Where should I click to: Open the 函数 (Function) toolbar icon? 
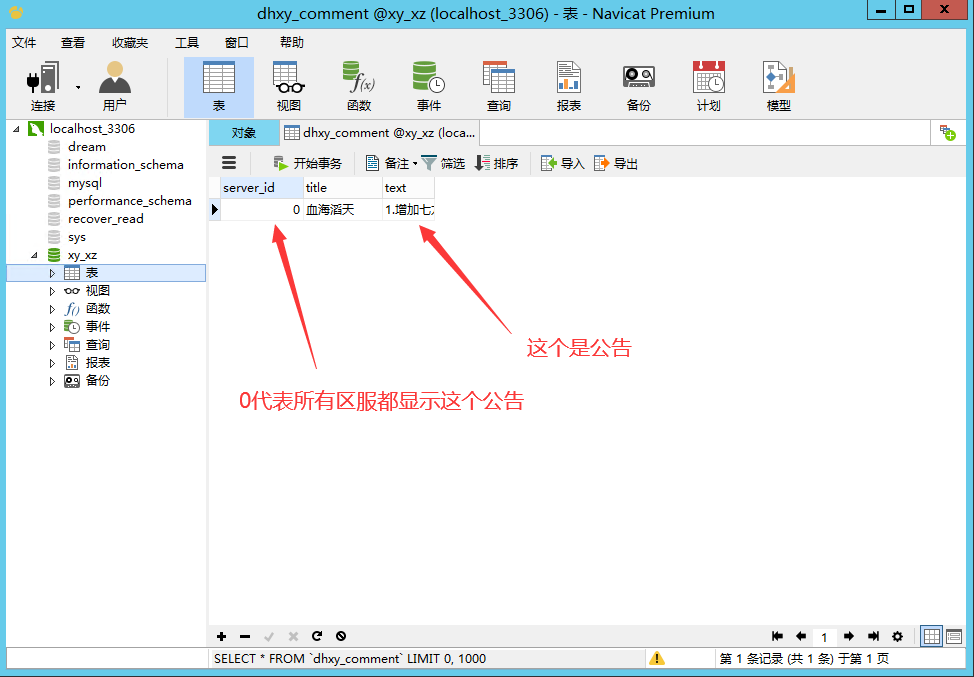point(358,86)
